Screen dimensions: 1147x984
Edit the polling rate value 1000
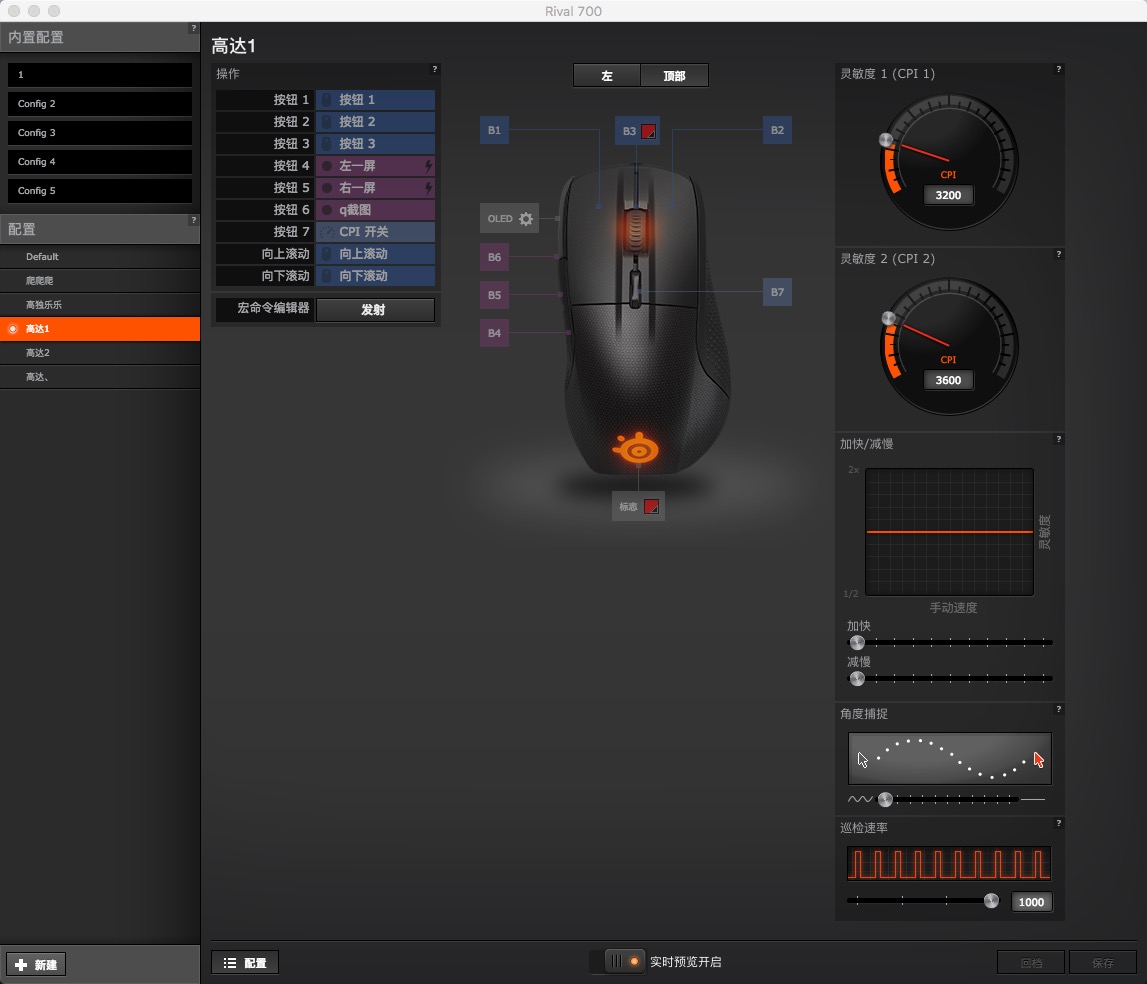point(1031,902)
